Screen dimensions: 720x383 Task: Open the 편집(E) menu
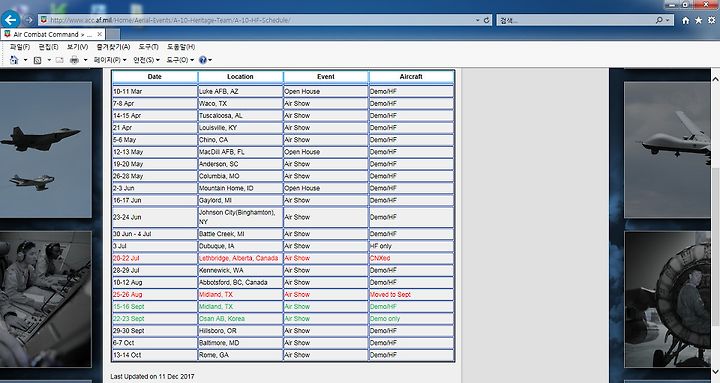[x=48, y=47]
